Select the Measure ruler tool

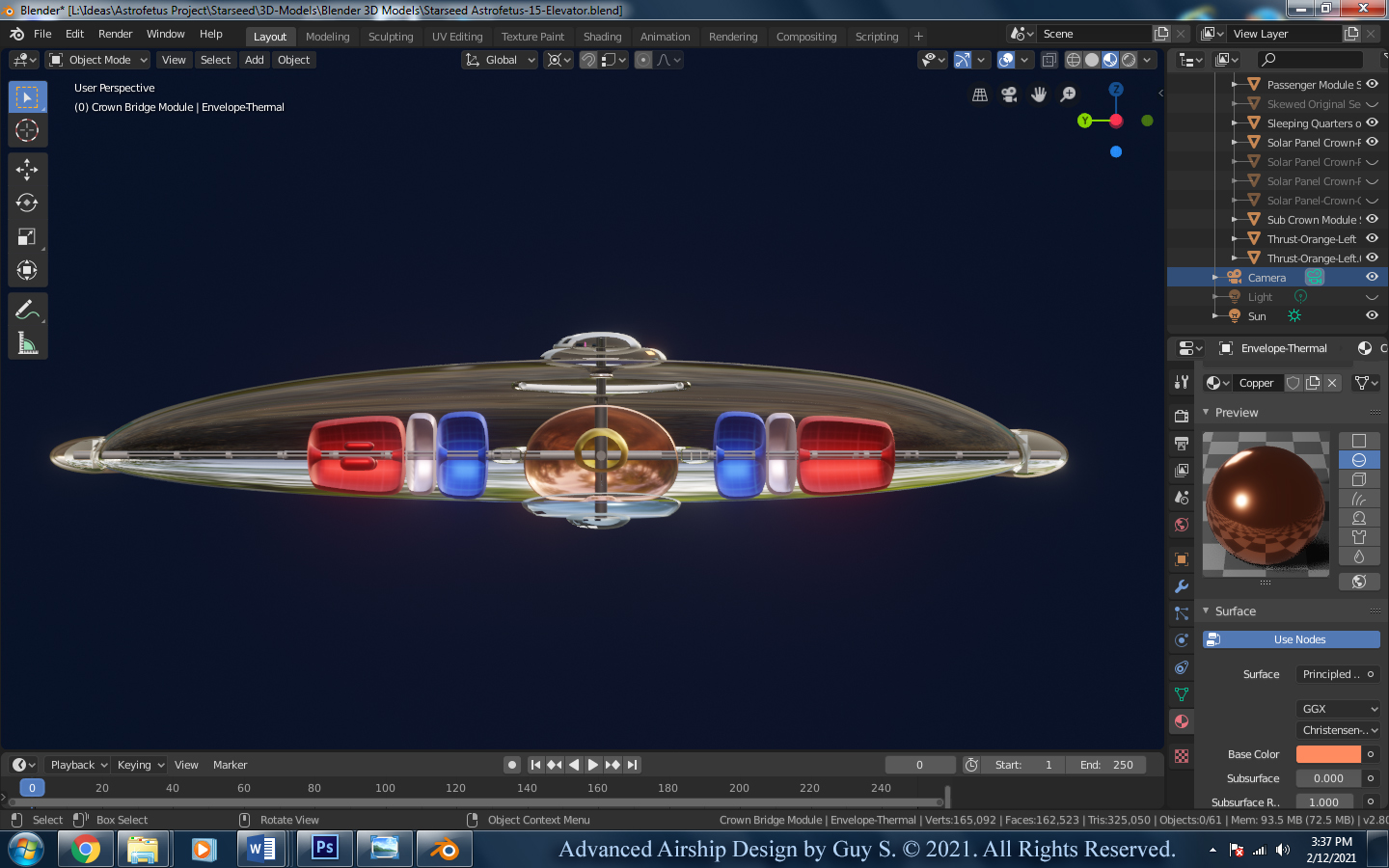pyautogui.click(x=27, y=343)
